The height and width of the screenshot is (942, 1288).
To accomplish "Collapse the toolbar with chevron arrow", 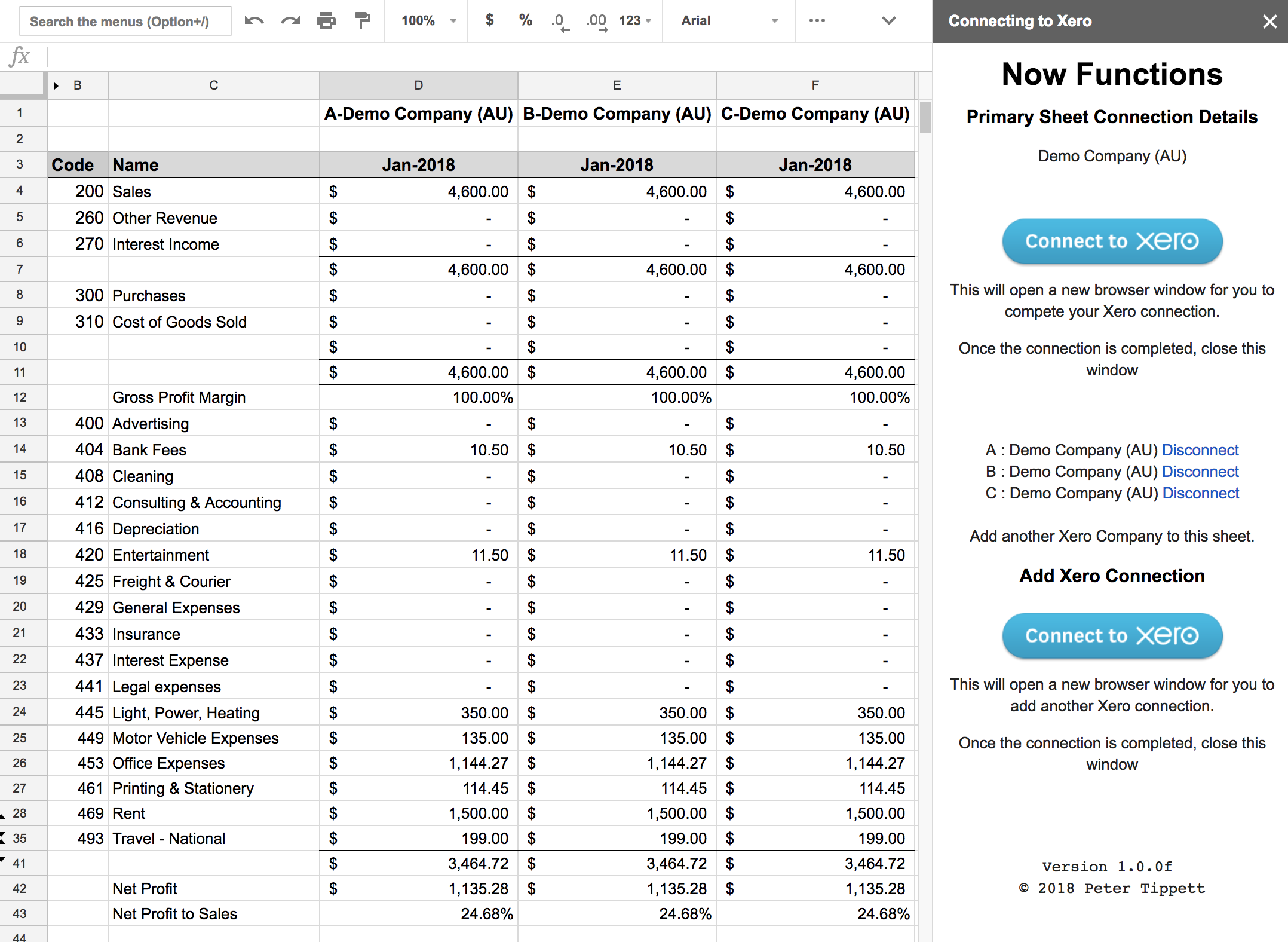I will point(888,21).
